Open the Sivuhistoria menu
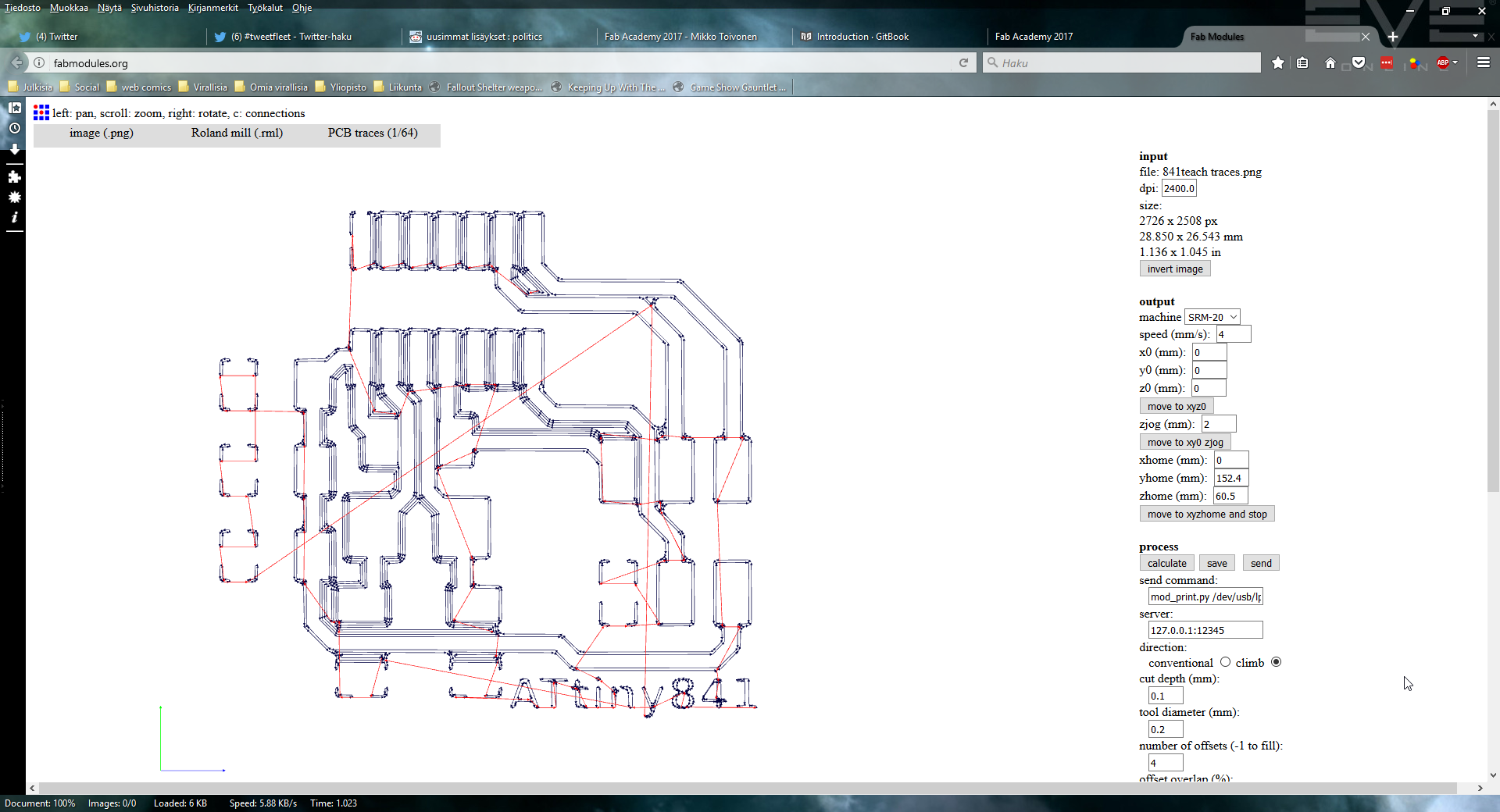1500x812 pixels. pos(155,8)
